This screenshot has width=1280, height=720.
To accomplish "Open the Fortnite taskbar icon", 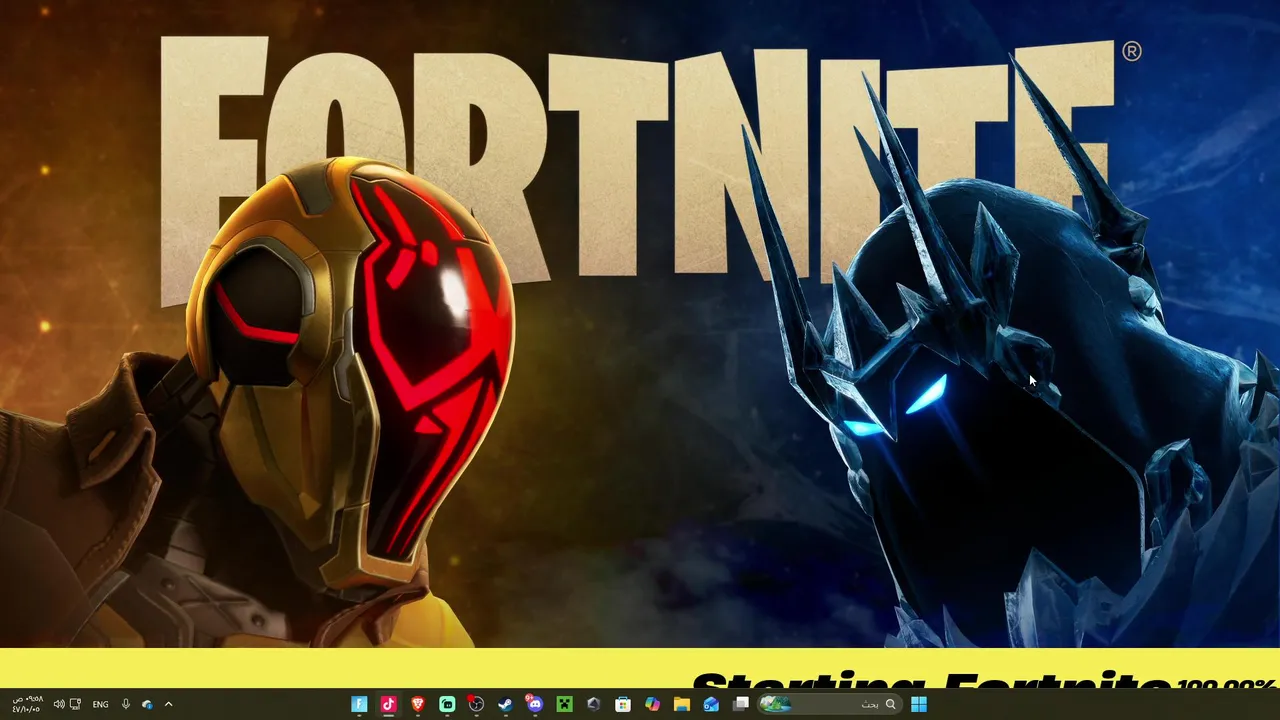I will (x=359, y=704).
